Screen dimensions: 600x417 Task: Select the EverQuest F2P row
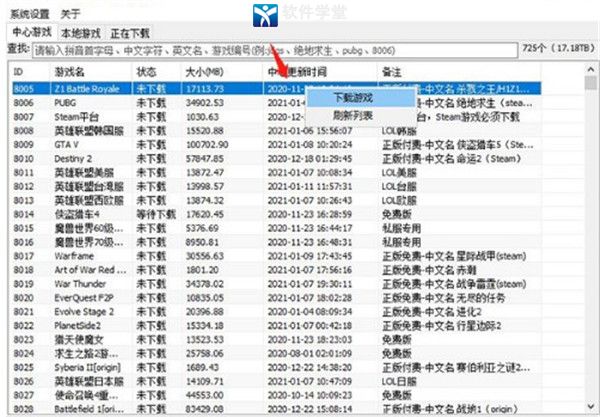(276, 298)
